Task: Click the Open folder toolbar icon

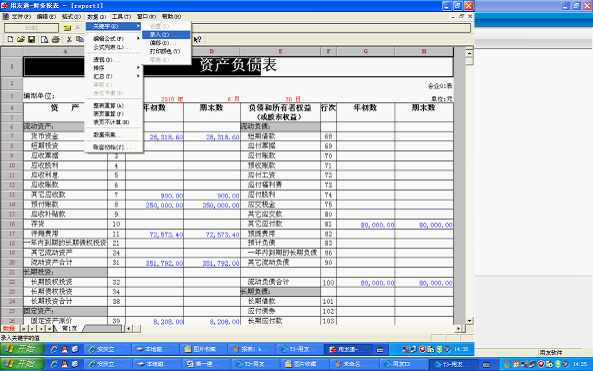Action: (21, 39)
